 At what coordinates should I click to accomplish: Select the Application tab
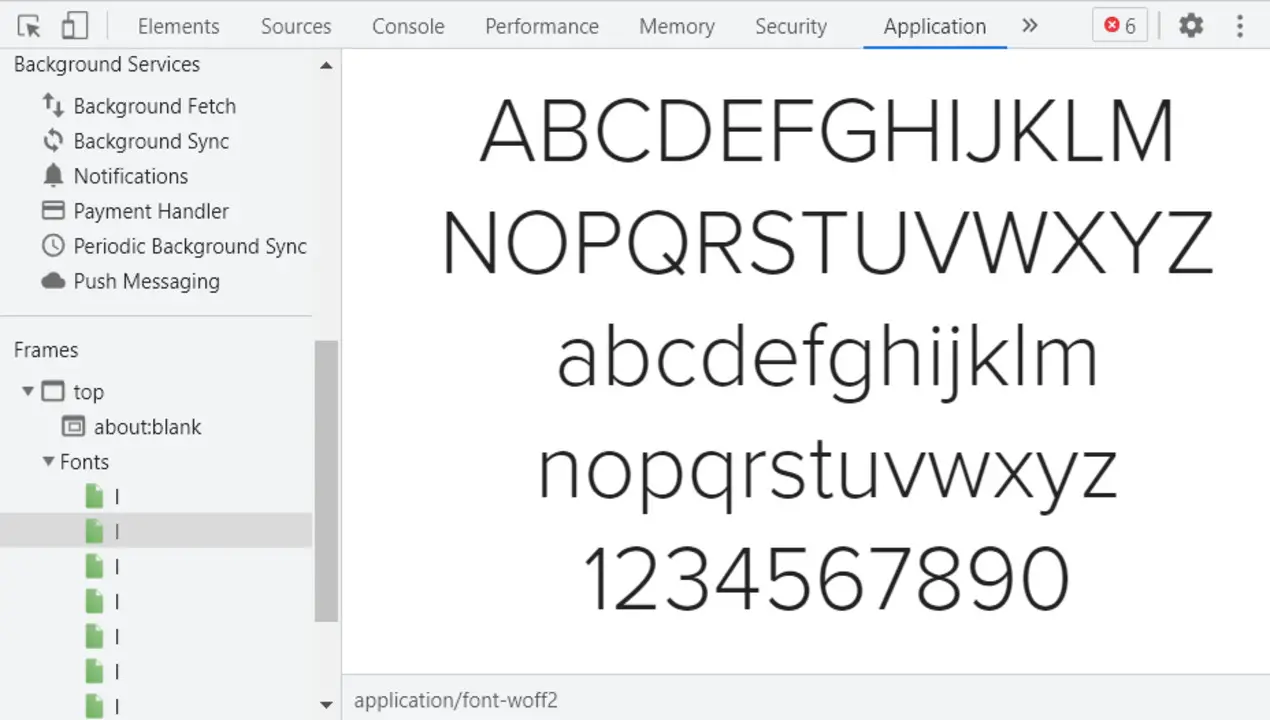(x=935, y=26)
